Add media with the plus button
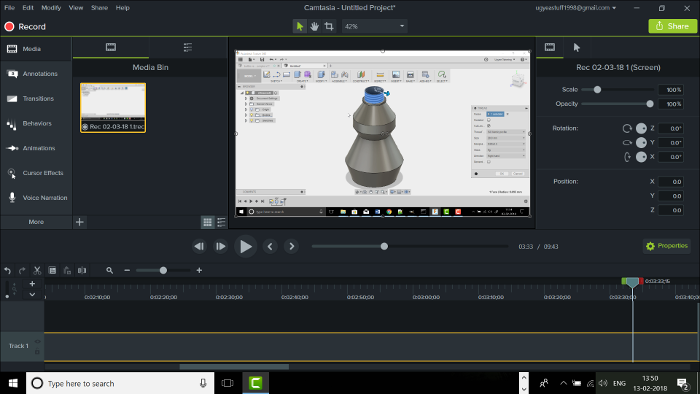700x394 pixels. click(x=79, y=222)
